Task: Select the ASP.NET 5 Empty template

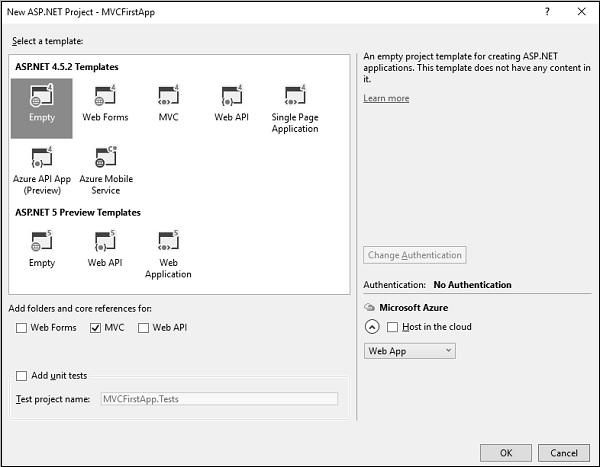Action: [x=42, y=244]
